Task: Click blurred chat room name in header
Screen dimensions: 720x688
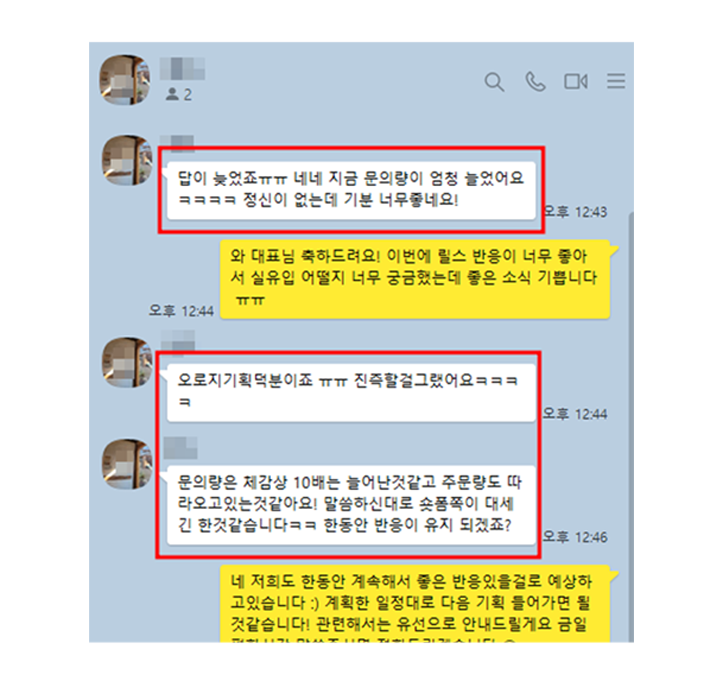Action: (x=182, y=69)
